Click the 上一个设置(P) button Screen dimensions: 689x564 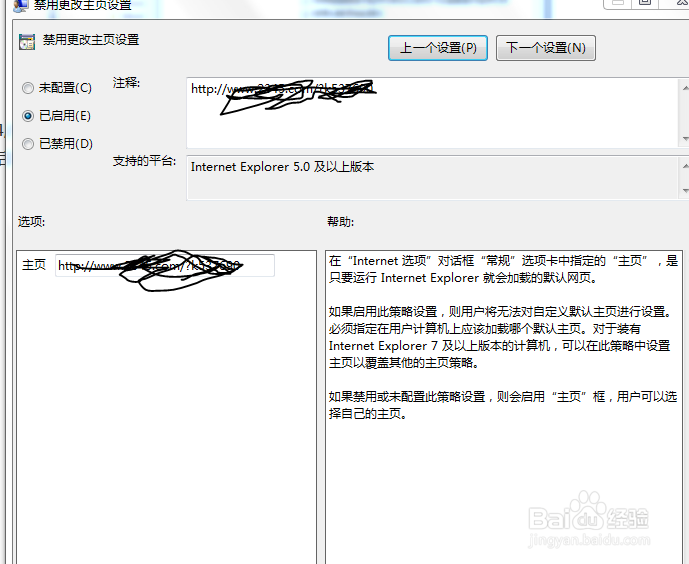438,48
